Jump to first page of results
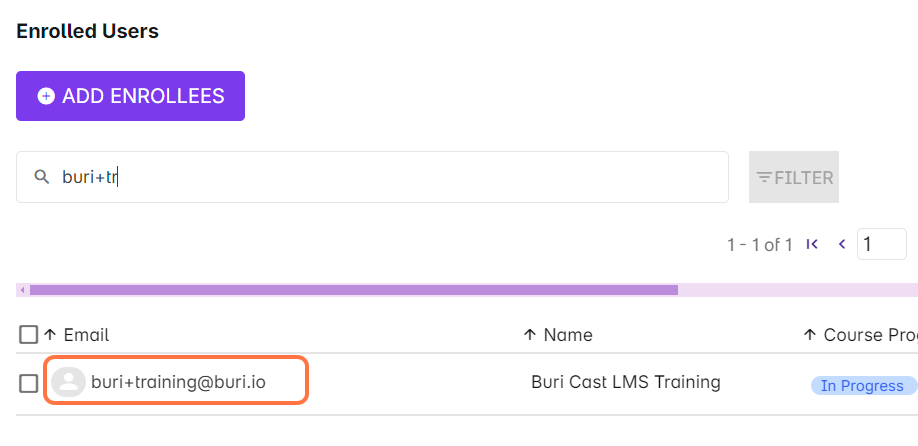The image size is (918, 446). point(812,244)
